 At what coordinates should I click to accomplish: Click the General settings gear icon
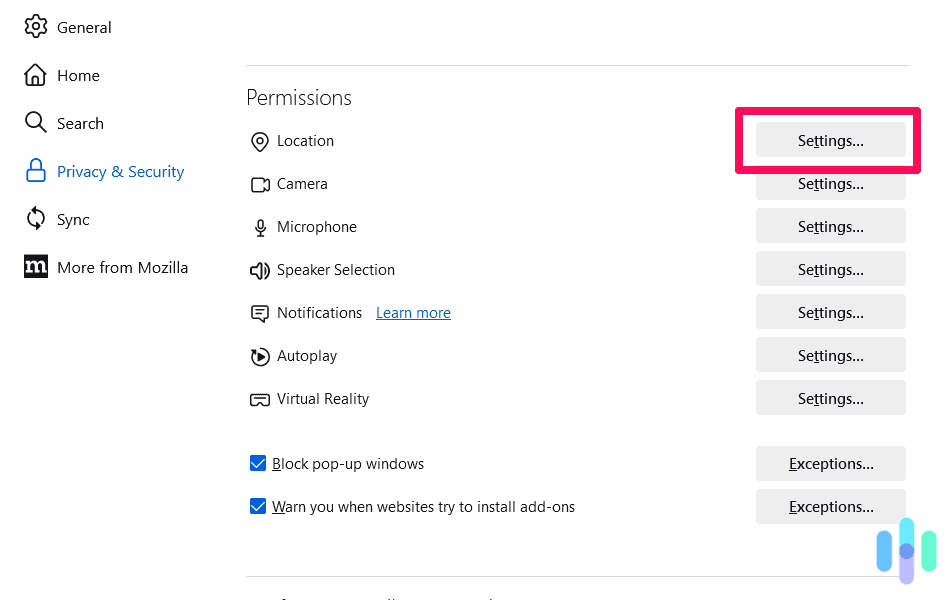[35, 26]
